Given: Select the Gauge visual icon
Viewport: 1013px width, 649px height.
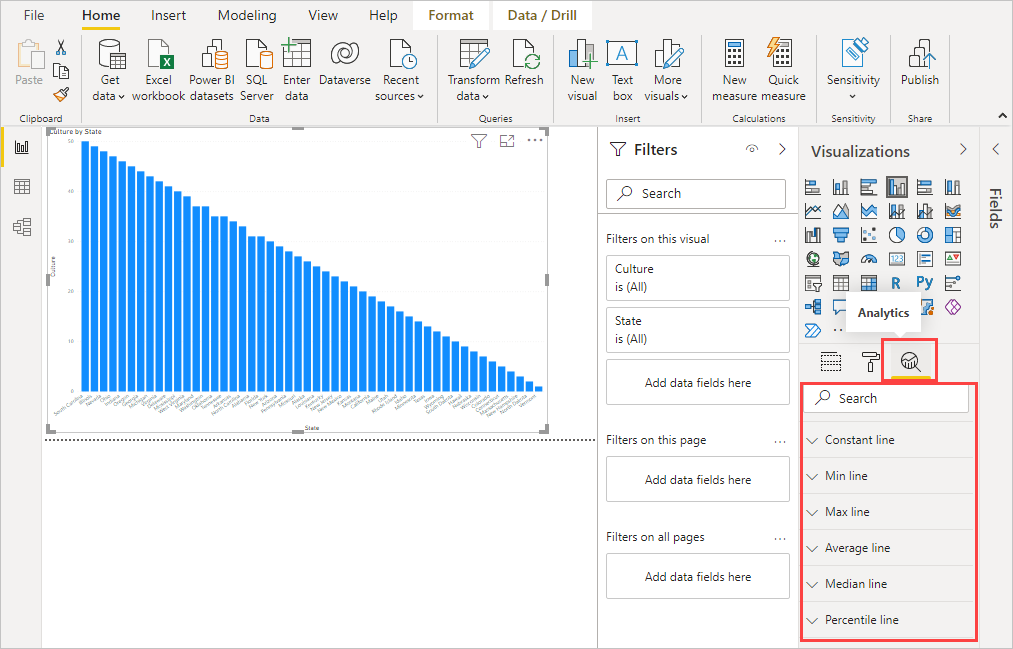Looking at the screenshot, I should tap(869, 258).
